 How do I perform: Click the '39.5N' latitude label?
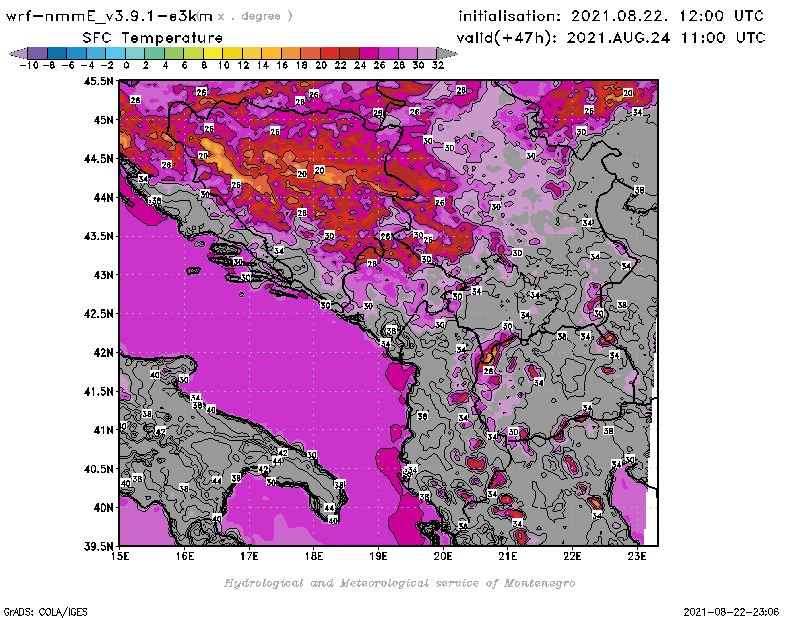[x=98, y=547]
